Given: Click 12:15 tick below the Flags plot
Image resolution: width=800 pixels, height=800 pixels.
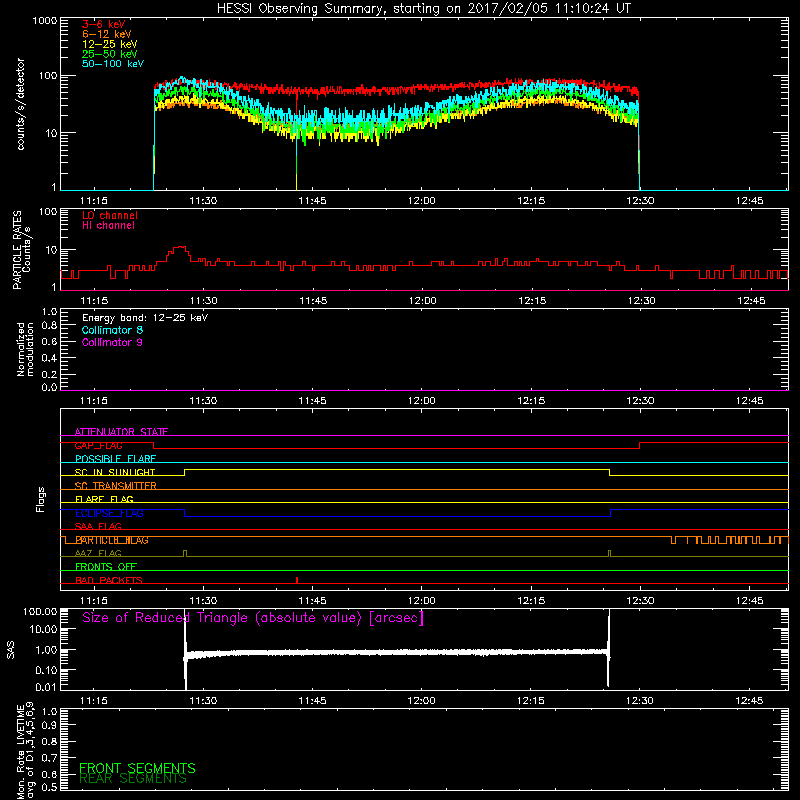Looking at the screenshot, I should click(x=531, y=601).
